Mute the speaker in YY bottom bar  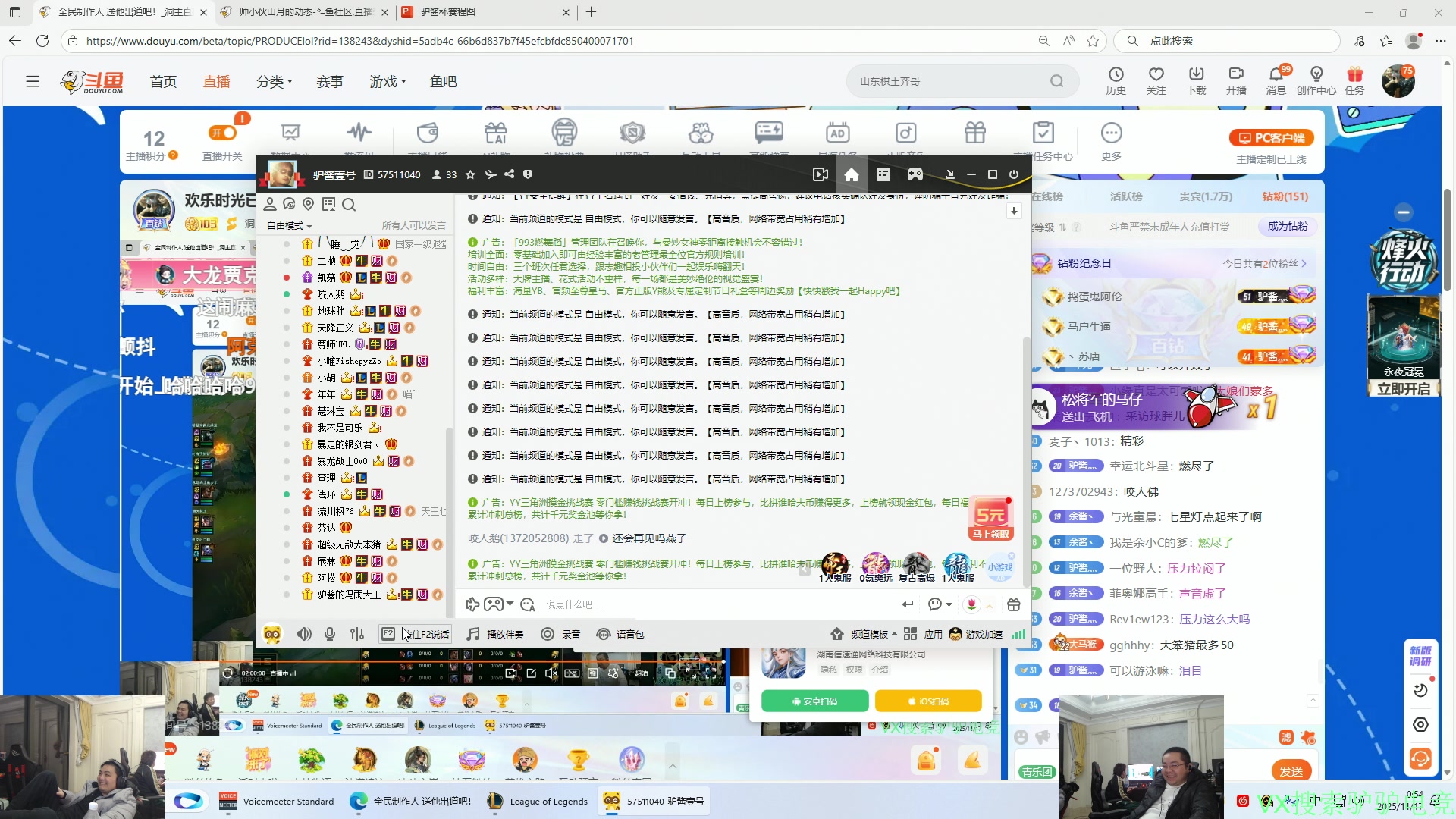point(304,634)
